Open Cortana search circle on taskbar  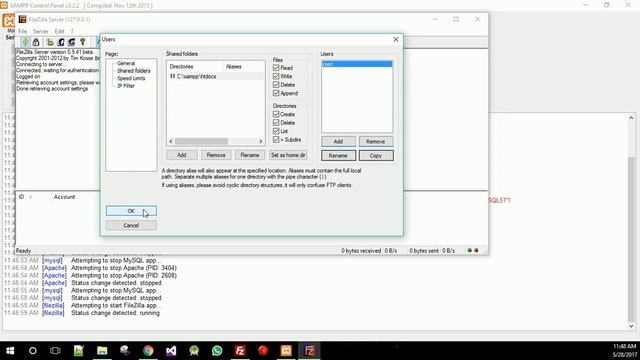(33, 351)
